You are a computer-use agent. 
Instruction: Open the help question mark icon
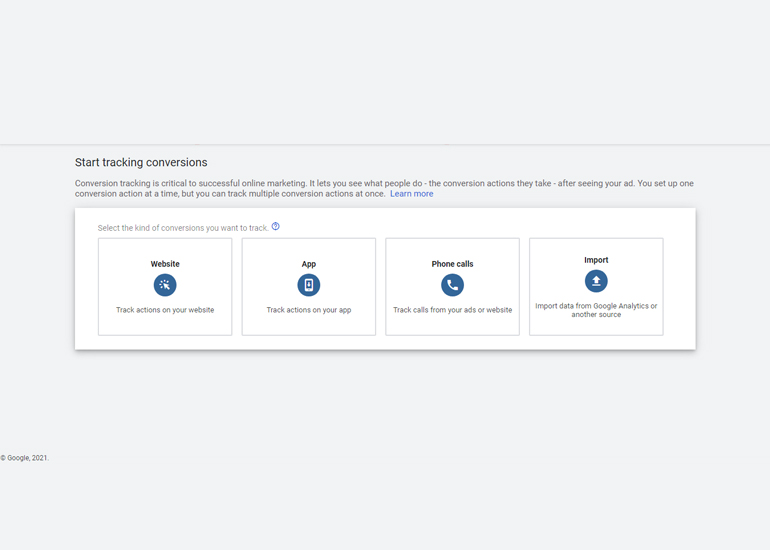[275, 226]
